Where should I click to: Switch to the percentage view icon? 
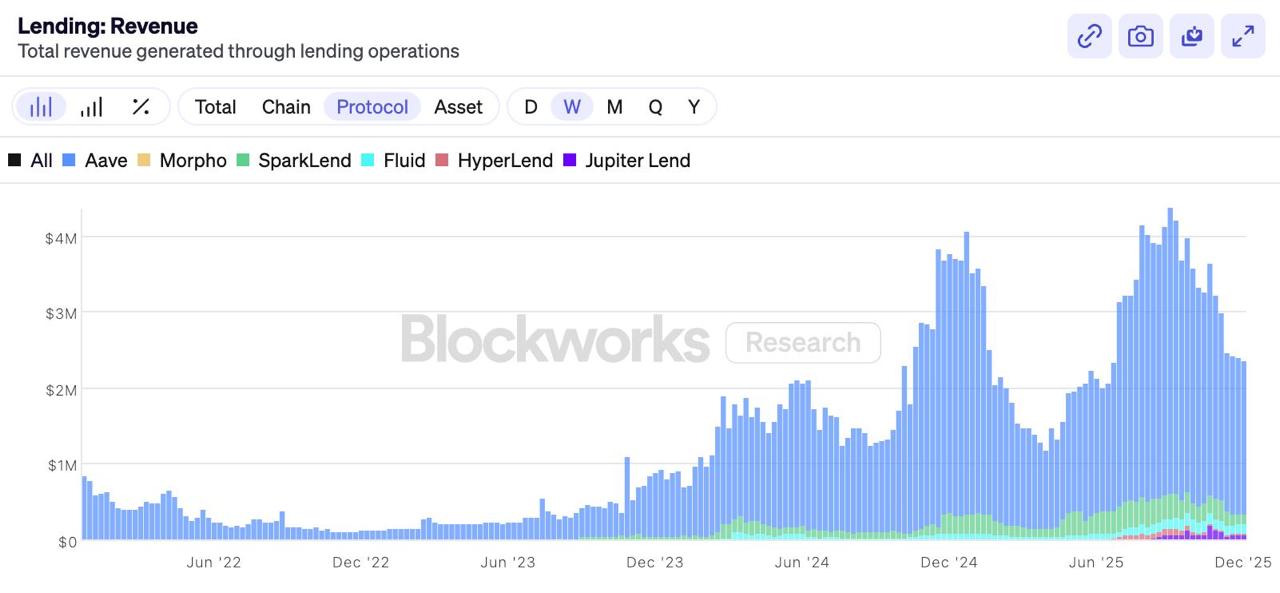point(141,107)
